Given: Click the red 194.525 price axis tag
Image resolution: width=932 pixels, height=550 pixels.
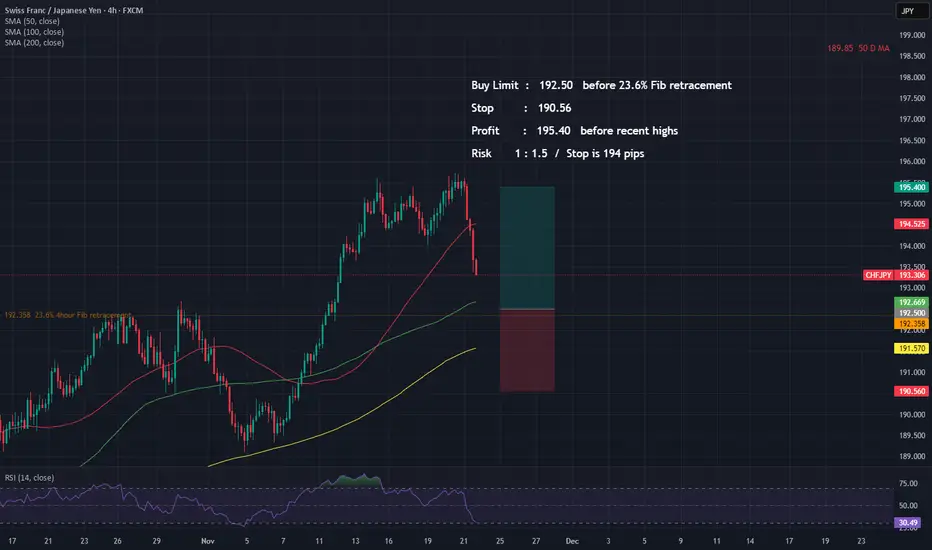Looking at the screenshot, I should click(911, 224).
